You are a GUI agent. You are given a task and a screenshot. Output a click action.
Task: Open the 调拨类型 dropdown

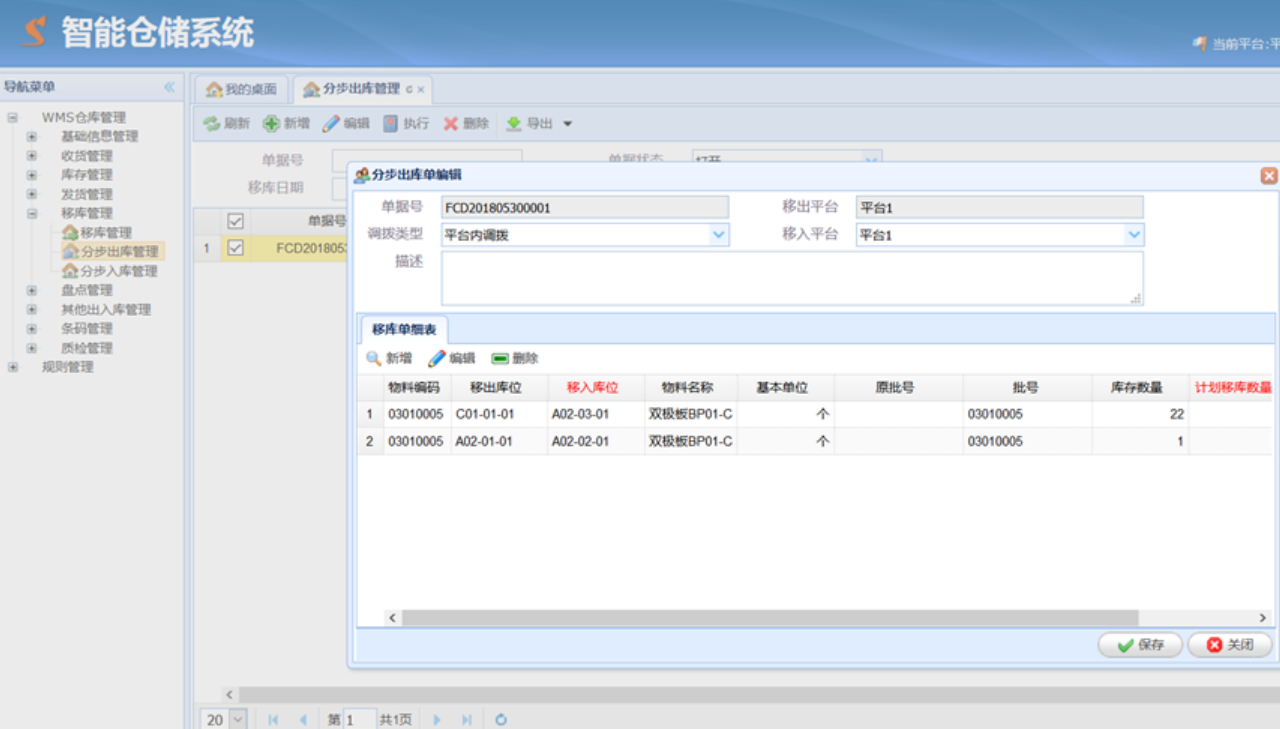click(719, 235)
